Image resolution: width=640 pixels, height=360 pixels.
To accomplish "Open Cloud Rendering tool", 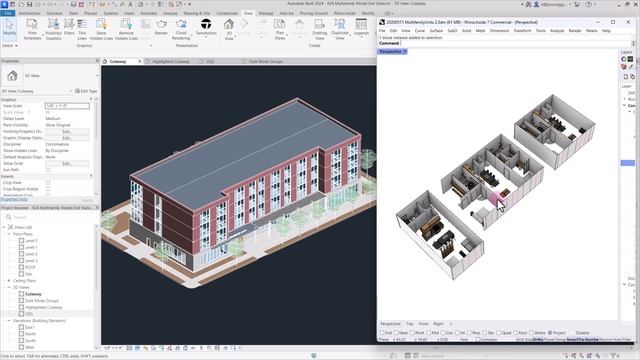I will 181,29.
